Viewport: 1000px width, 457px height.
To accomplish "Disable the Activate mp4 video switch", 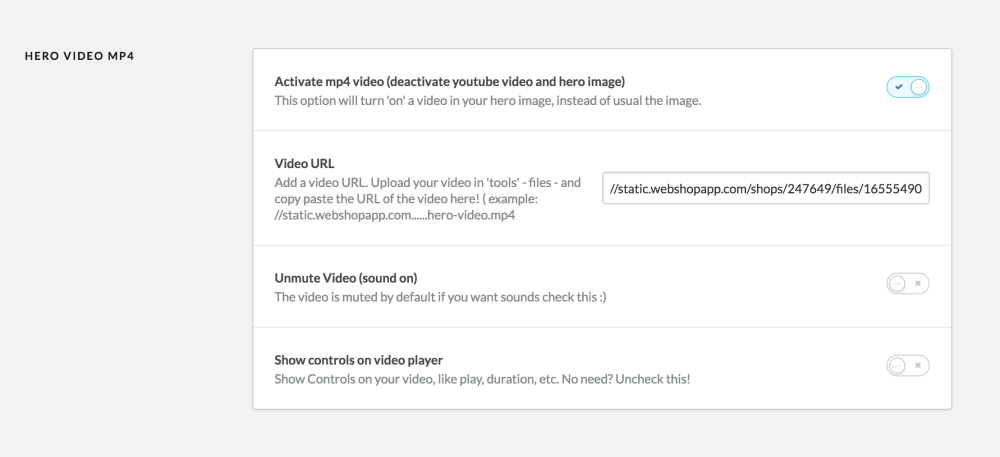I will (x=908, y=87).
